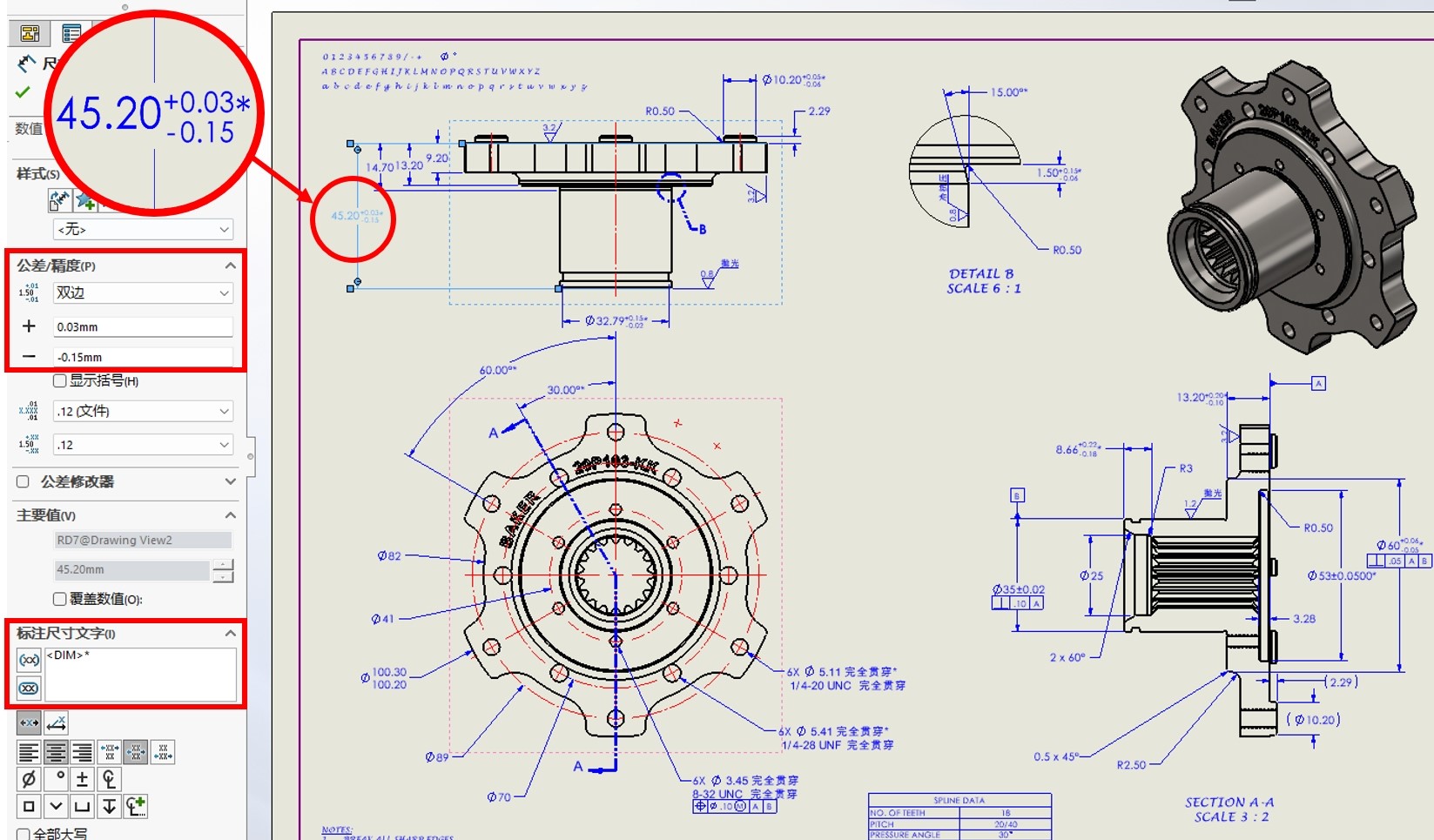Open the more symbols button

(x=137, y=806)
